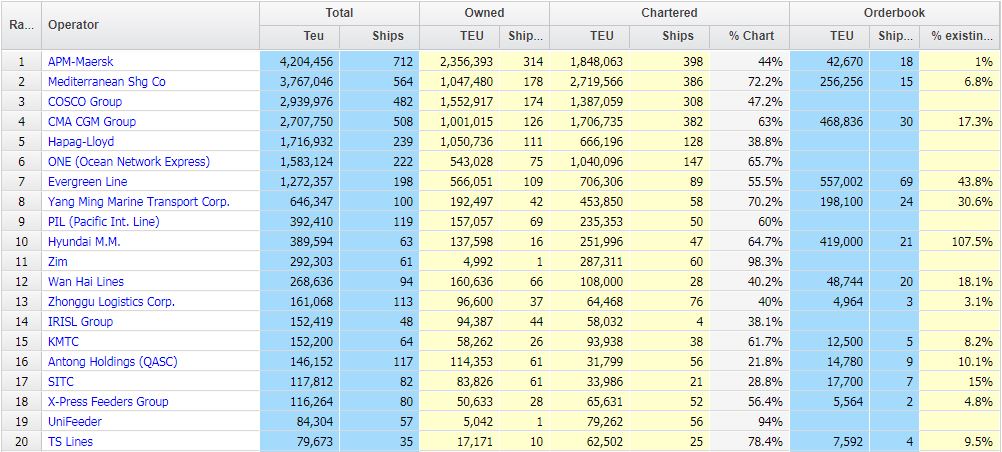The height and width of the screenshot is (452, 1002).
Task: Select the 1,040,096 chartered TEU cell
Action: click(x=589, y=162)
